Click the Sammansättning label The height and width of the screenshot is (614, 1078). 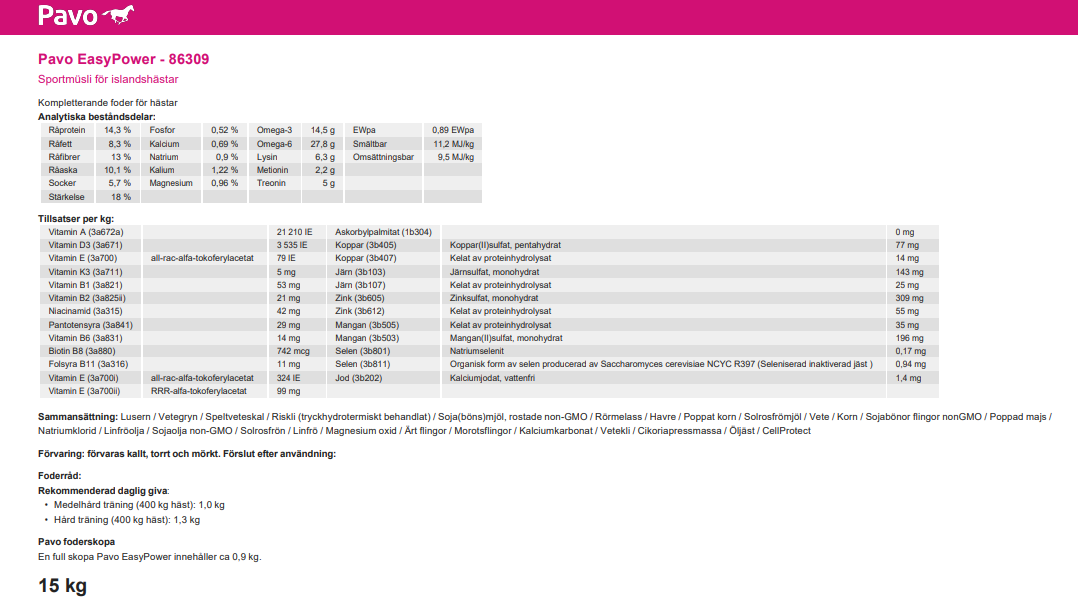pos(77,416)
